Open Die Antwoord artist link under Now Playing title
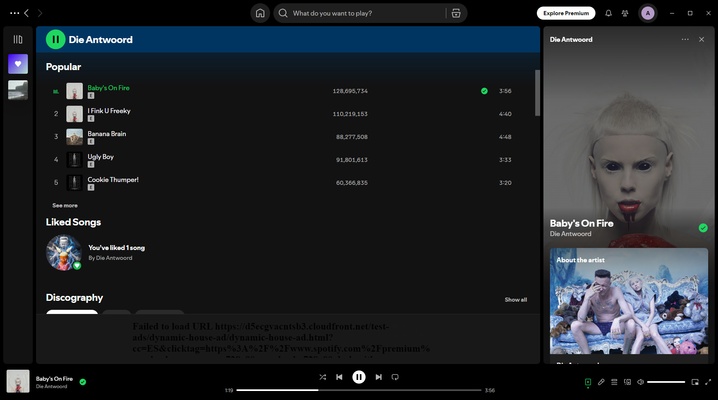 (x=571, y=234)
